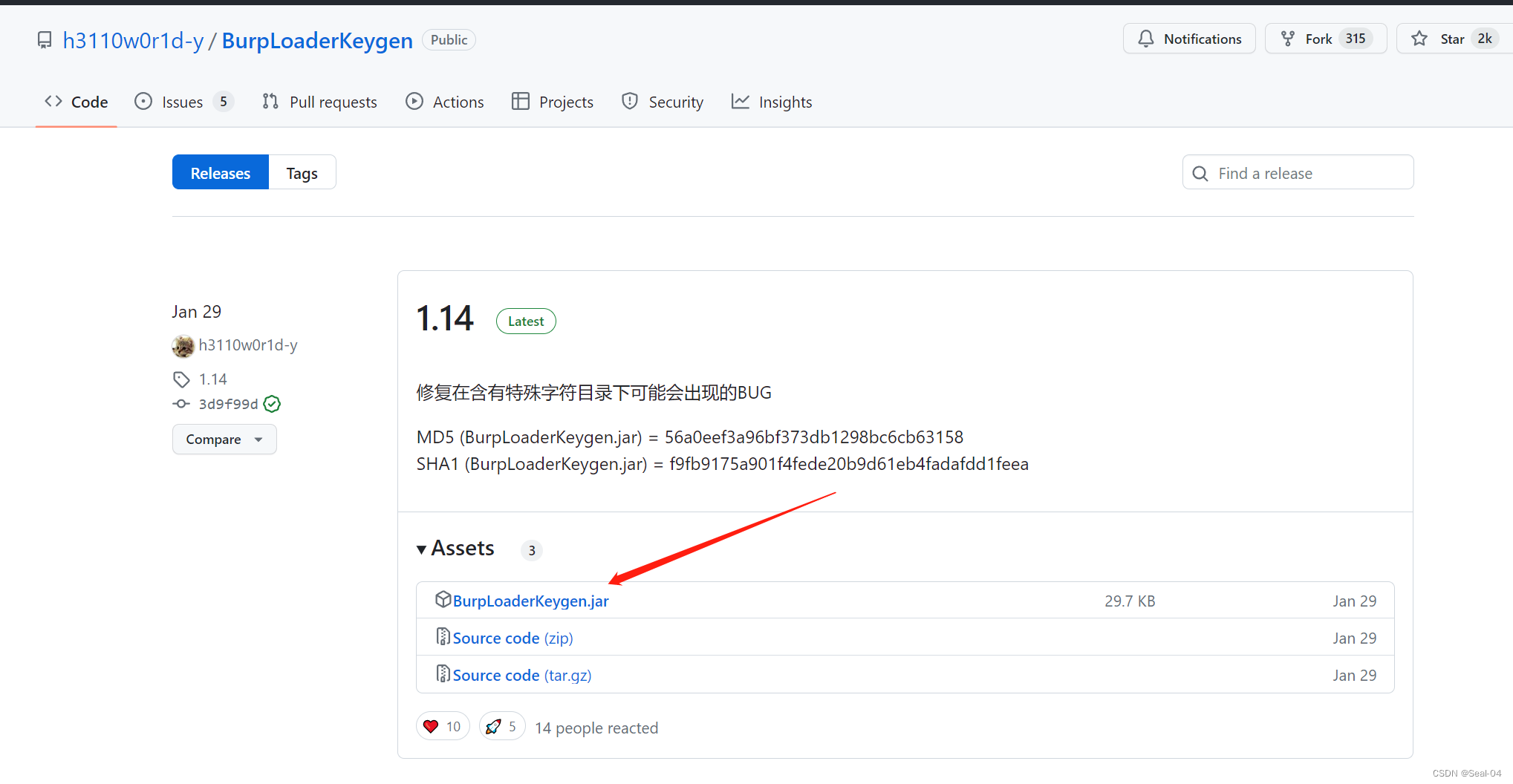Click the Assets count badge 3

(x=532, y=550)
